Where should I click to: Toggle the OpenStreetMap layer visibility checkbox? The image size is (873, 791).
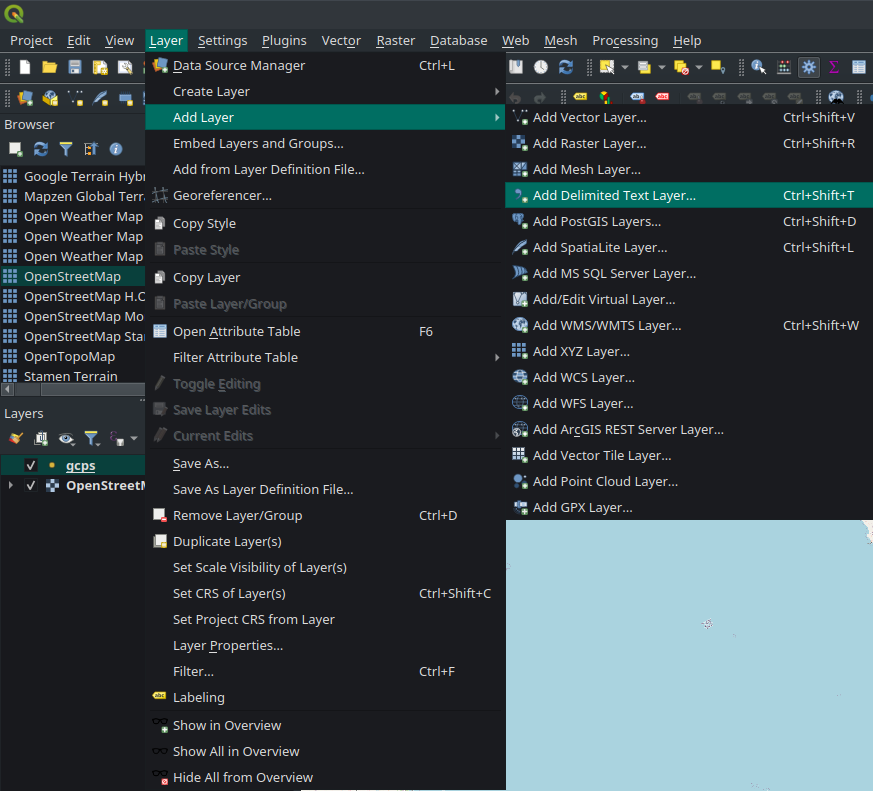point(31,486)
